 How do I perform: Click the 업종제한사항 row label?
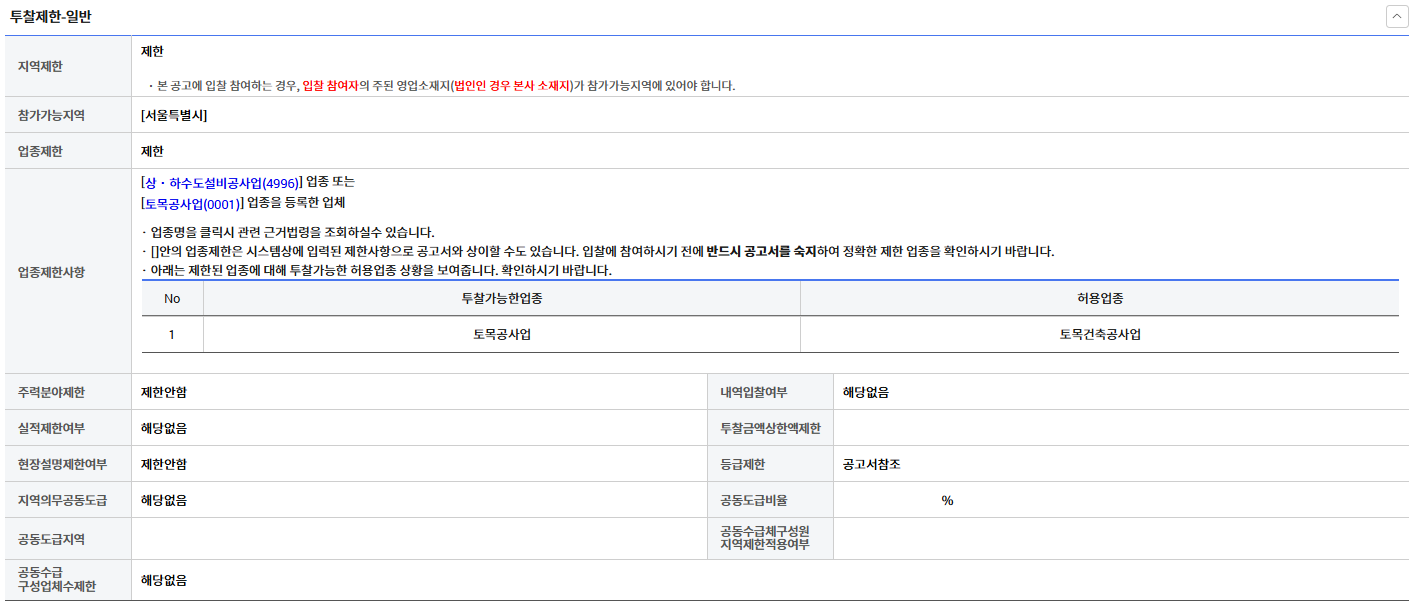tap(52, 272)
